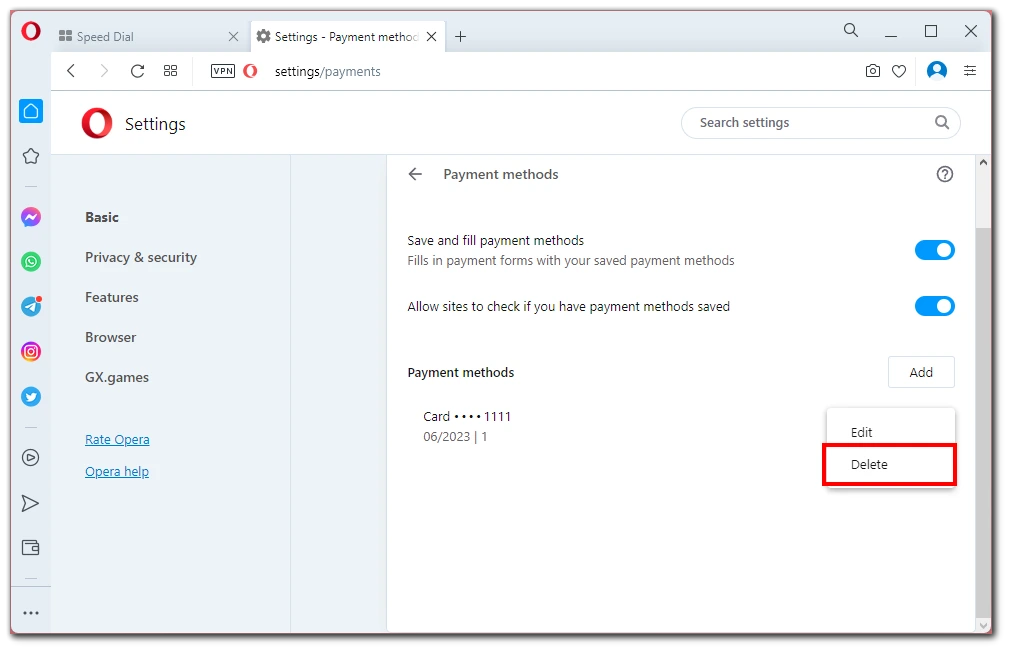Go back with the browser back arrow

(x=71, y=71)
